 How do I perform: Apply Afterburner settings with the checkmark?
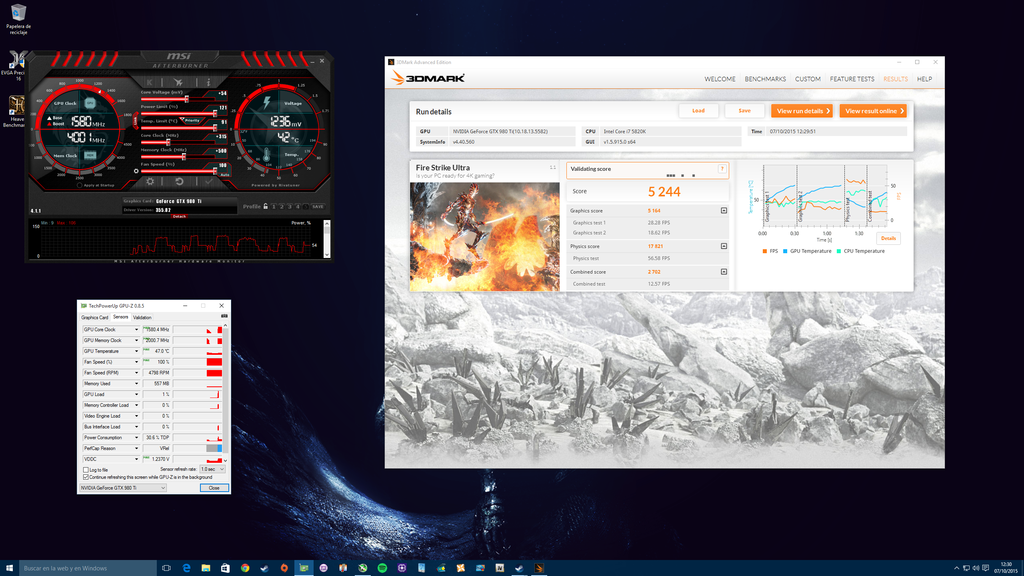pos(208,182)
